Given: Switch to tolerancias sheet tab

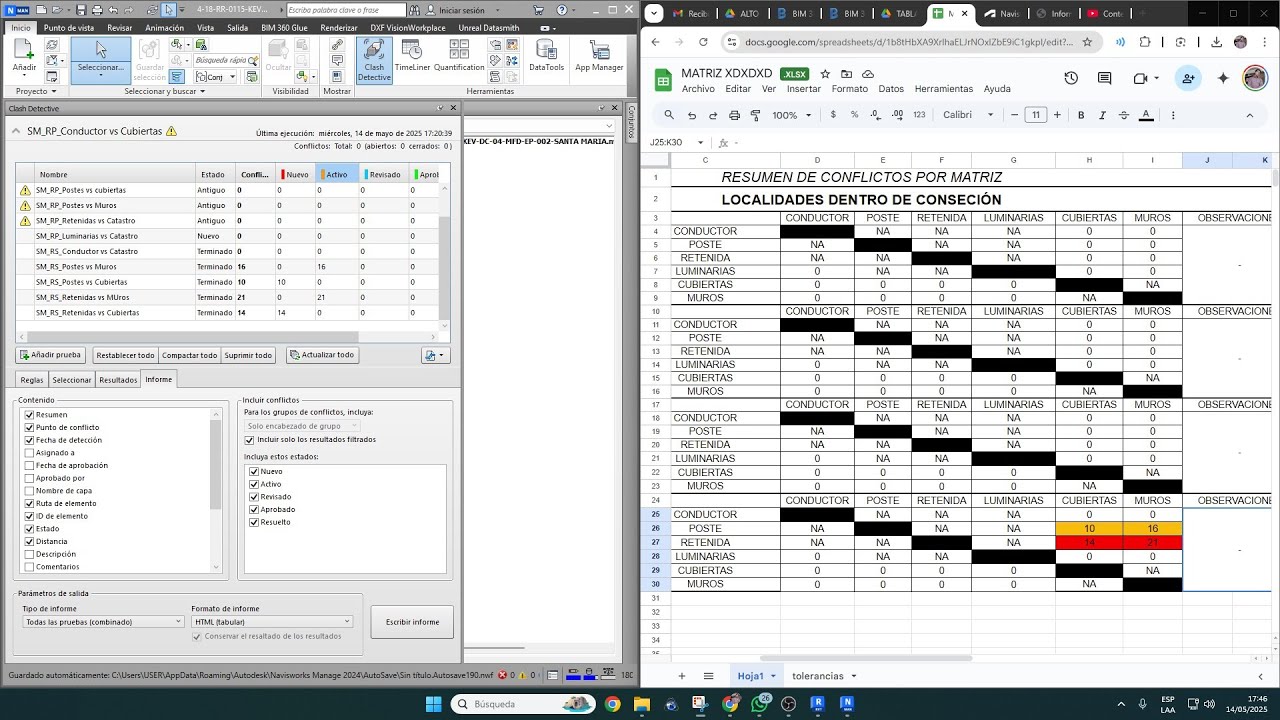Looking at the screenshot, I should (x=818, y=676).
